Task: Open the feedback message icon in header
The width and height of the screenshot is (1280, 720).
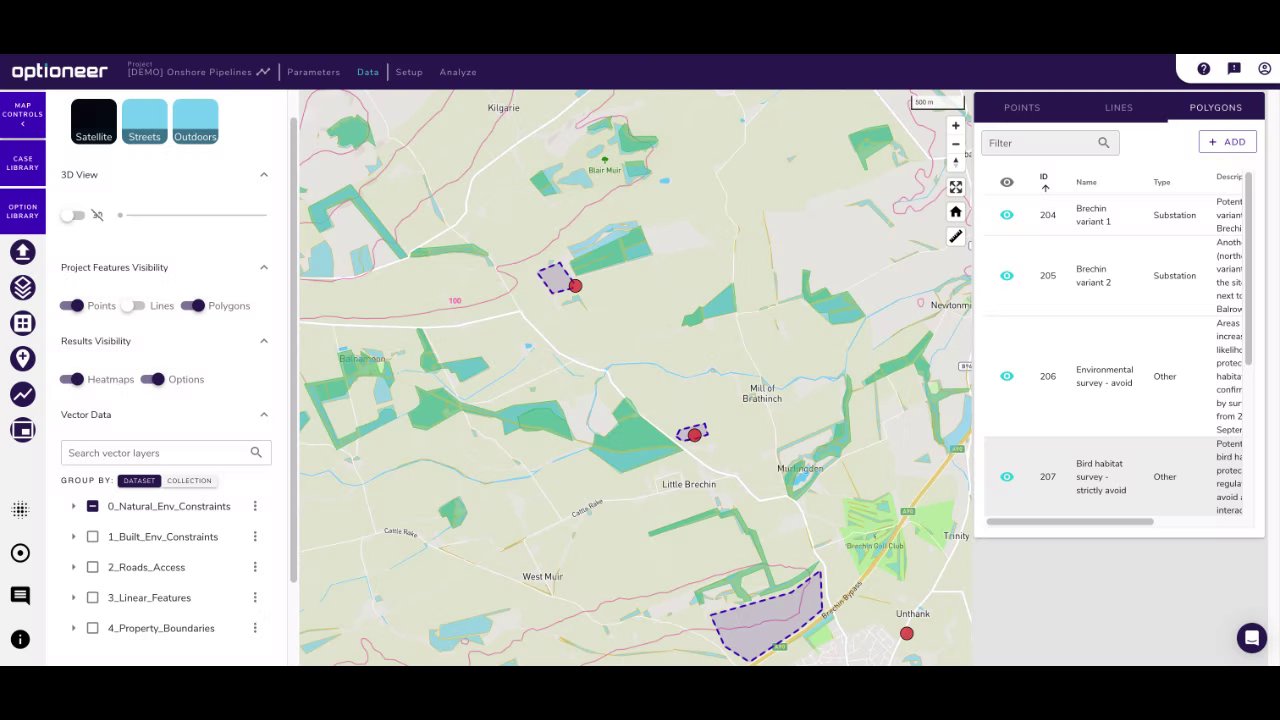Action: (1234, 69)
